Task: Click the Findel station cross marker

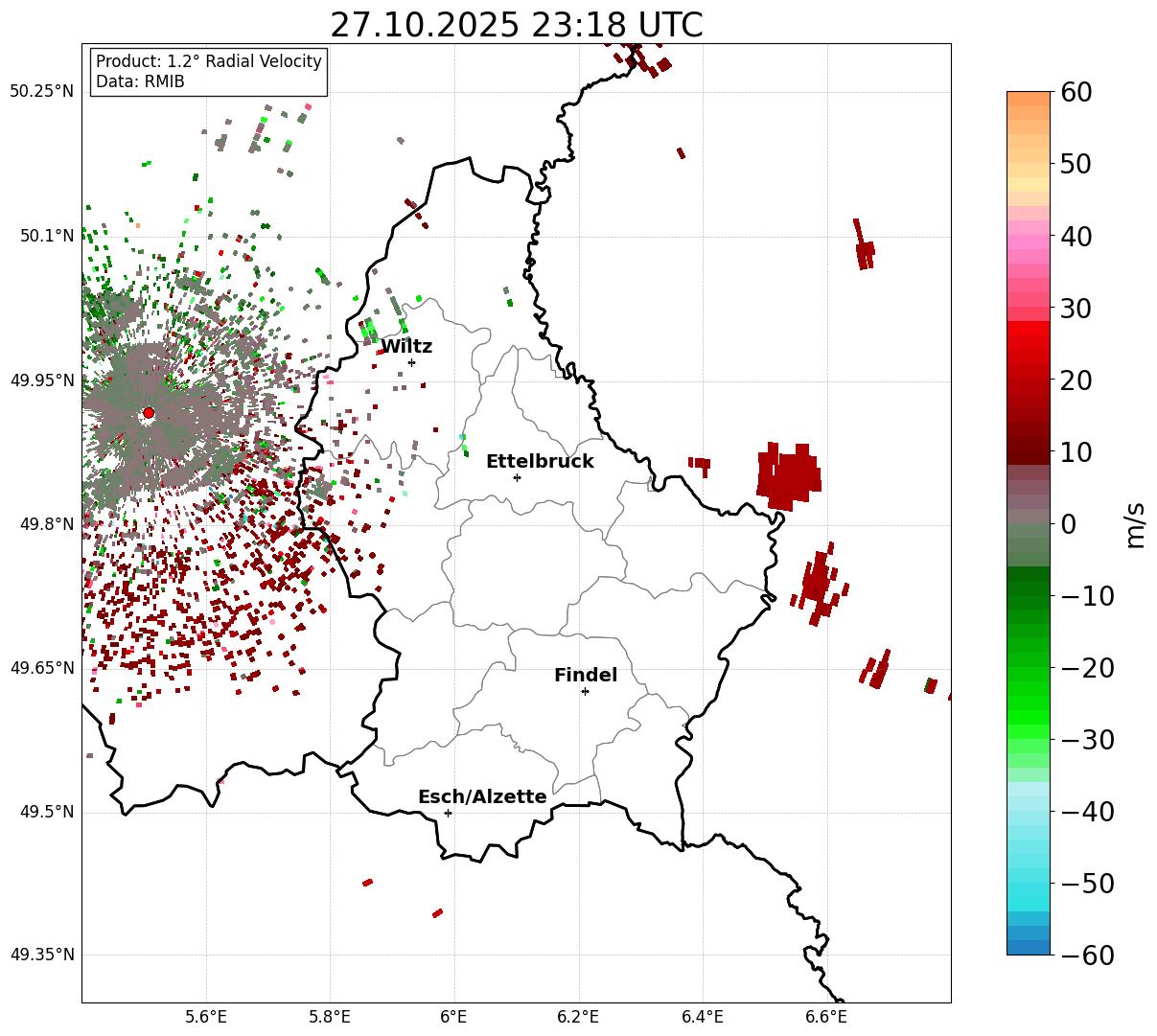Action: click(x=585, y=691)
